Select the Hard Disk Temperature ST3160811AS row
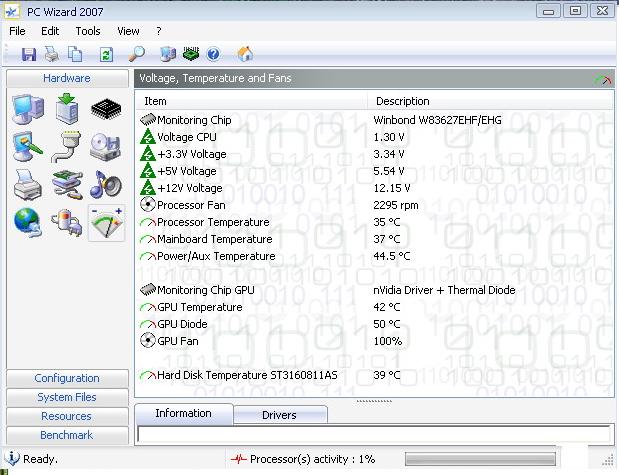The image size is (619, 475). pyautogui.click(x=374, y=375)
